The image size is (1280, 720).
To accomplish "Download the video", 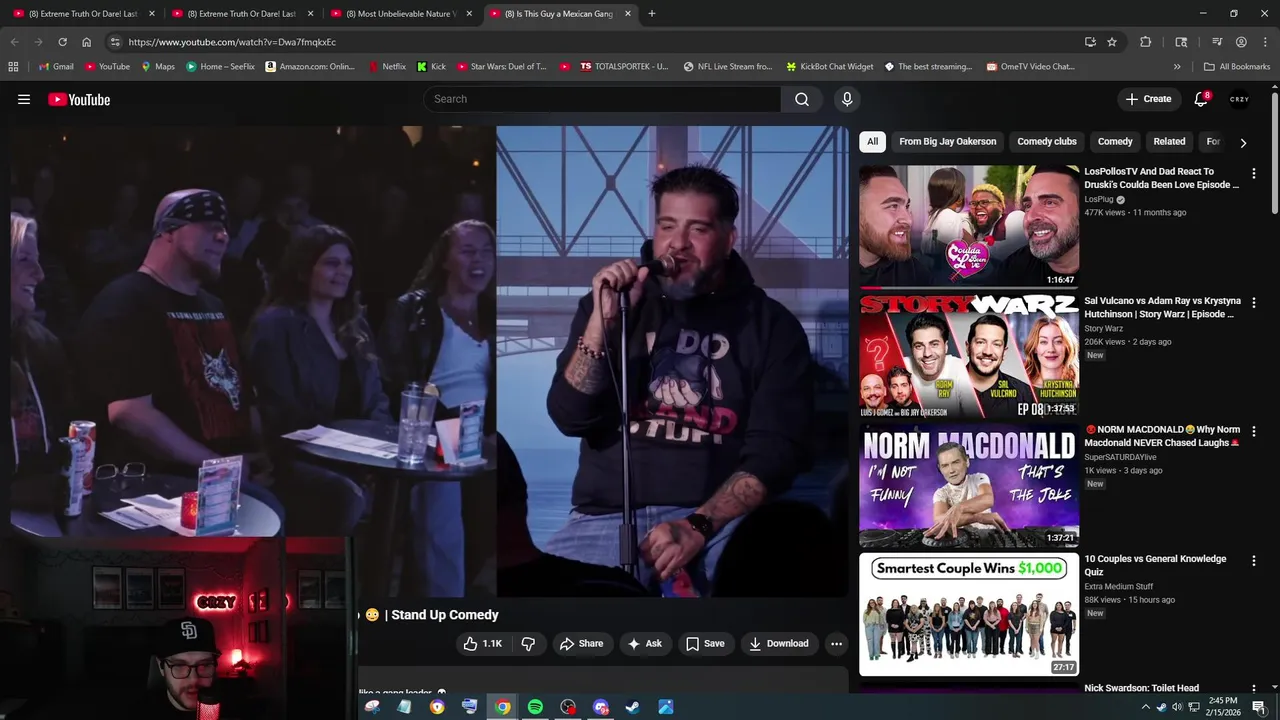I will tap(778, 644).
